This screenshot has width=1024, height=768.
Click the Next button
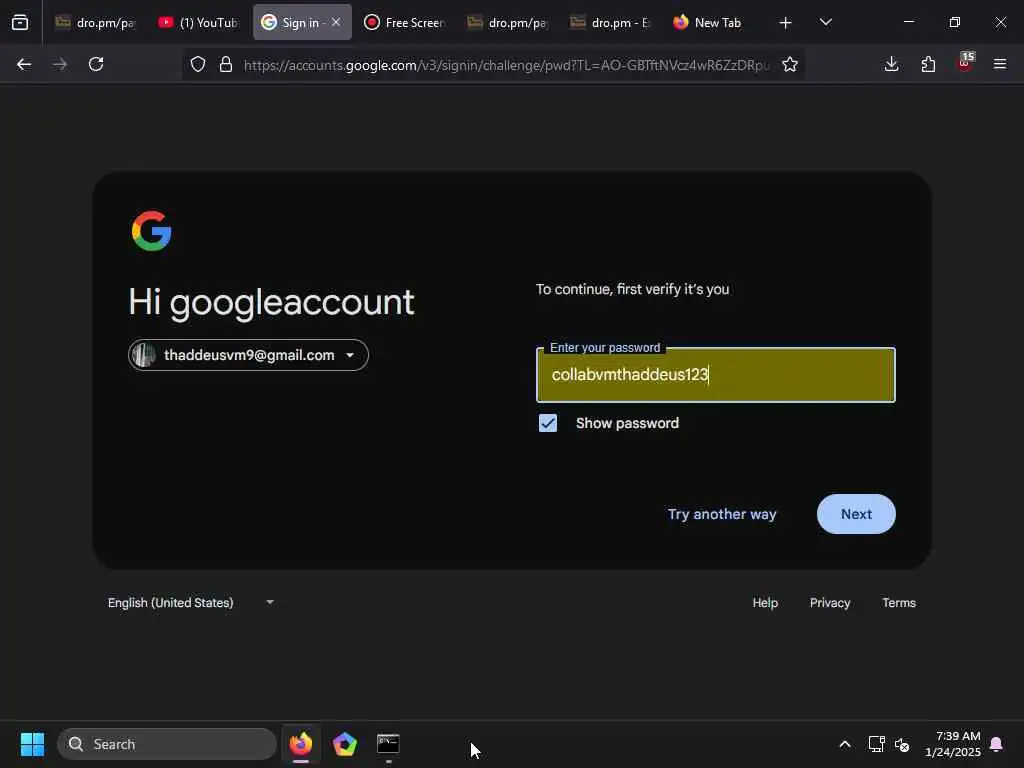pos(856,514)
